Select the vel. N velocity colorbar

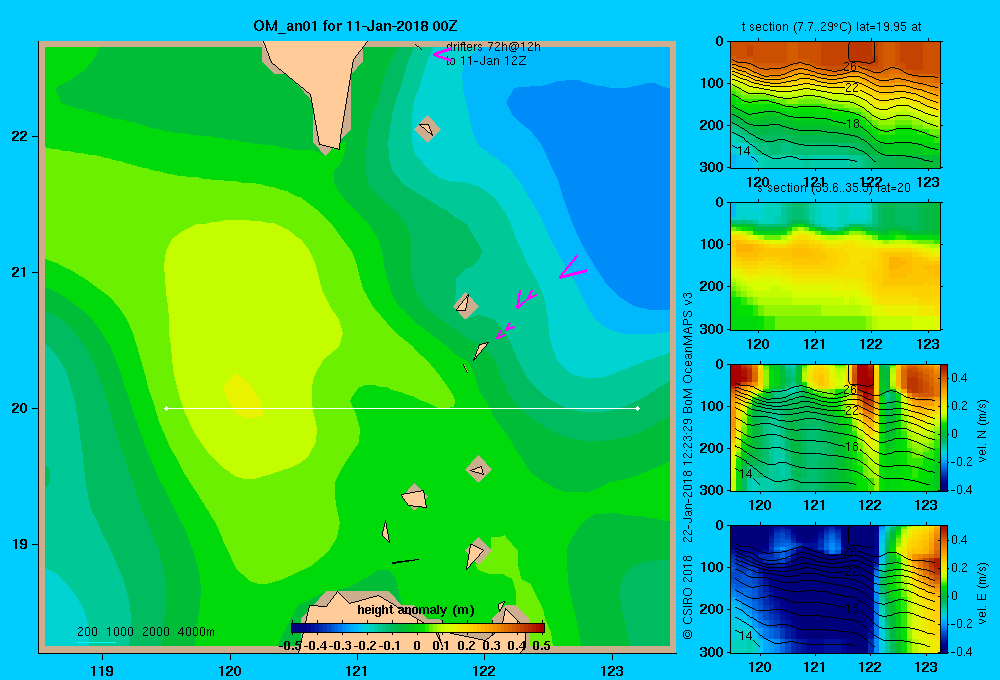pos(945,427)
